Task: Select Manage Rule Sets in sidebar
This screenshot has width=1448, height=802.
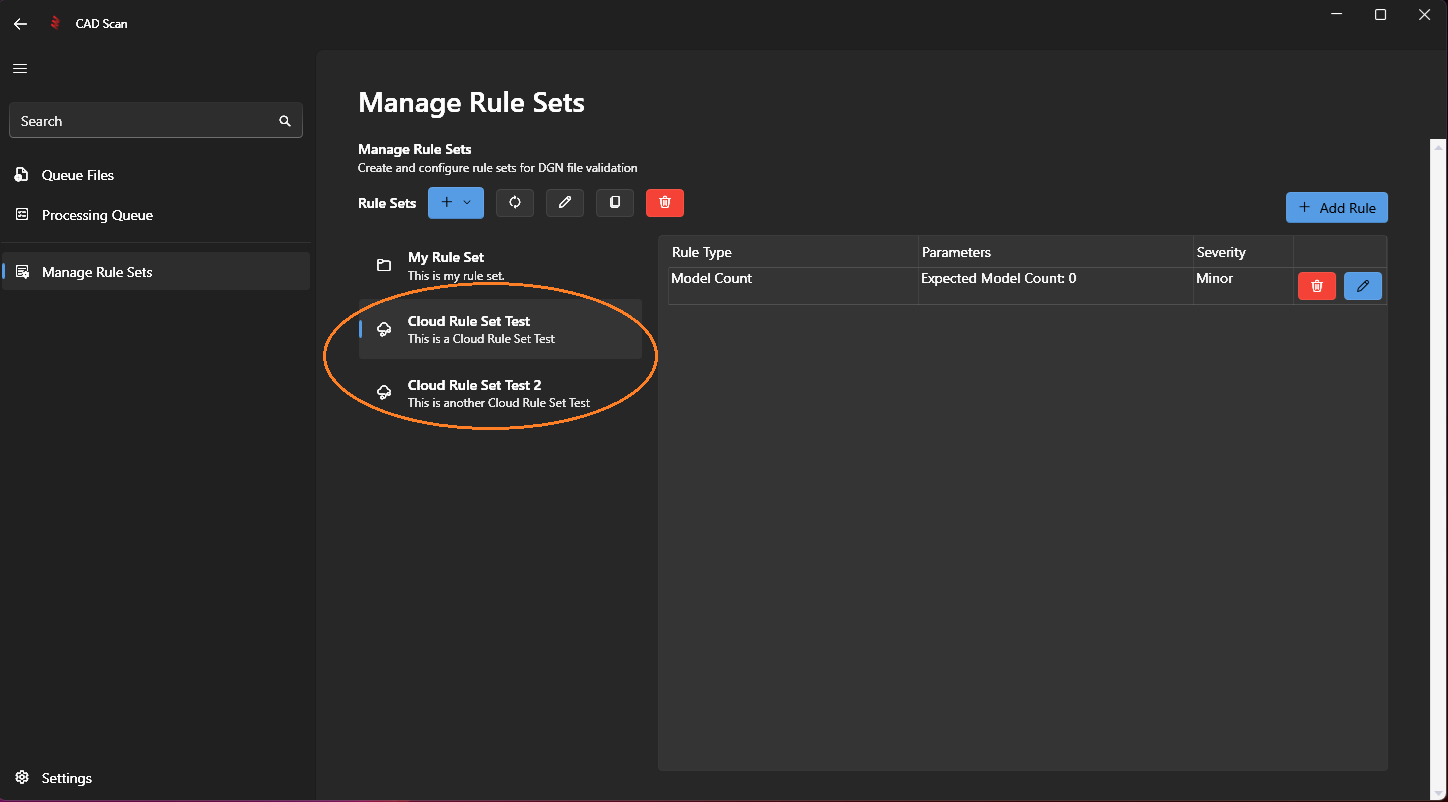Action: (97, 272)
